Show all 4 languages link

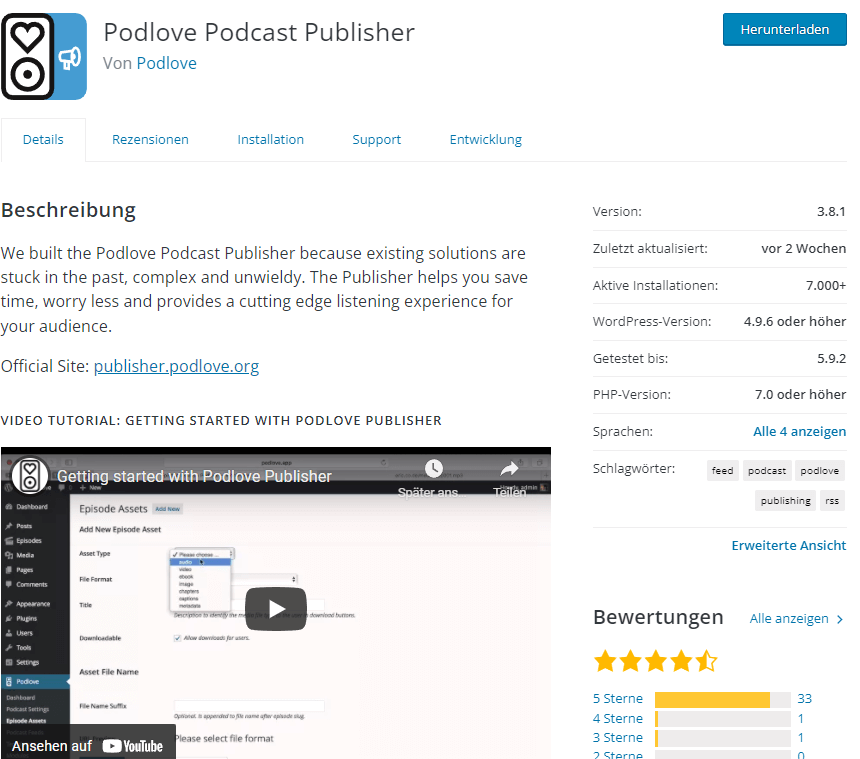[x=799, y=432]
